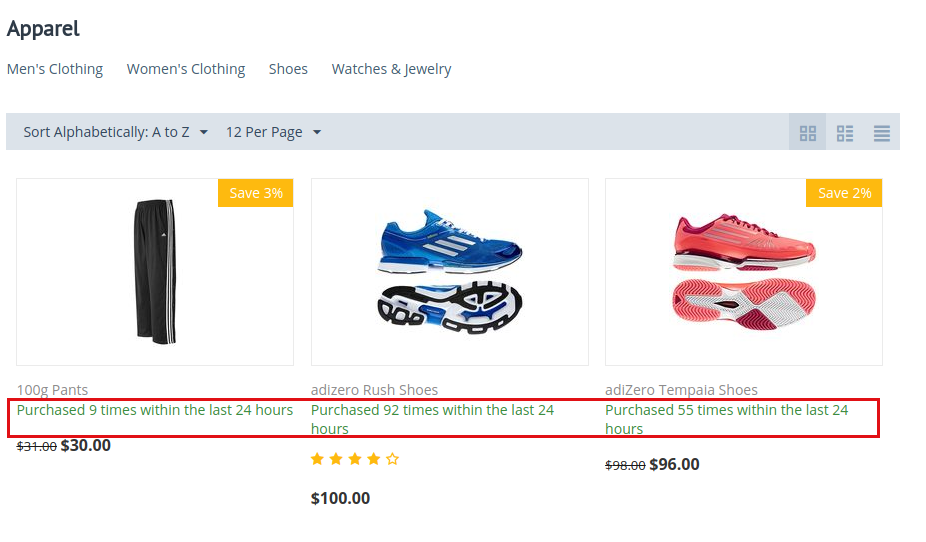This screenshot has width=926, height=542.
Task: Click the black pants product image
Action: (155, 272)
